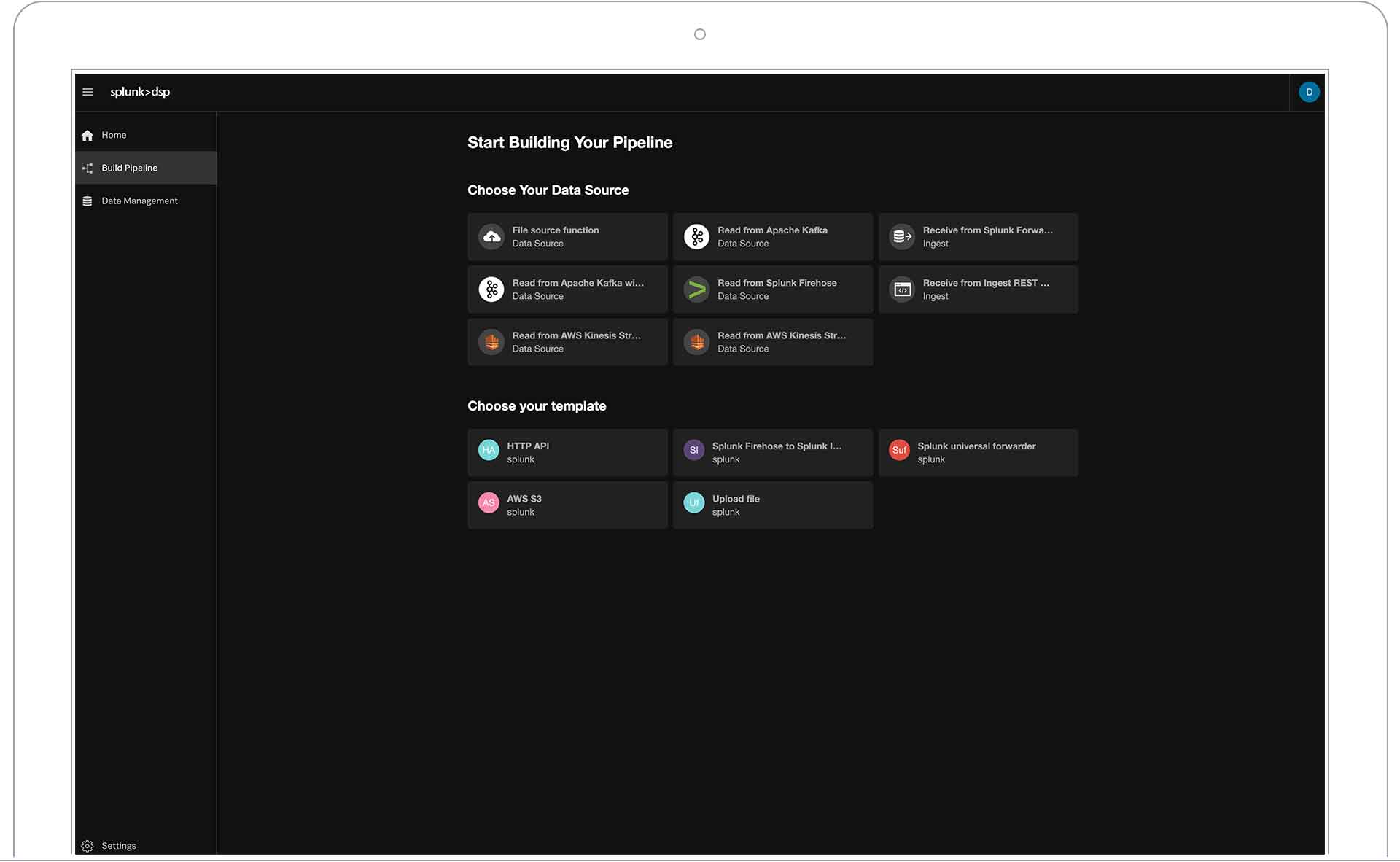Choose Receive from Splunk Forwa... source

coord(978,236)
